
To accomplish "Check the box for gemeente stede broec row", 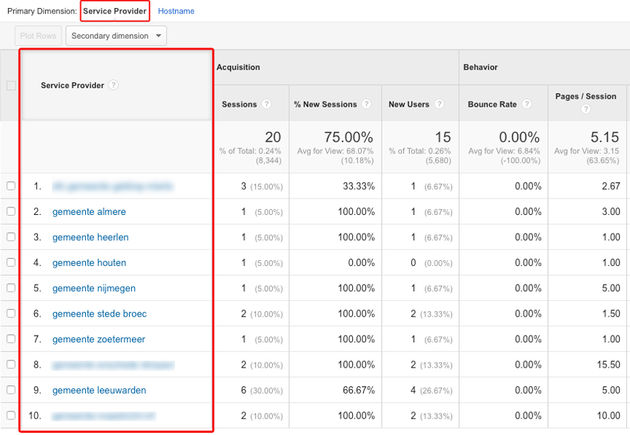I will (11, 313).
